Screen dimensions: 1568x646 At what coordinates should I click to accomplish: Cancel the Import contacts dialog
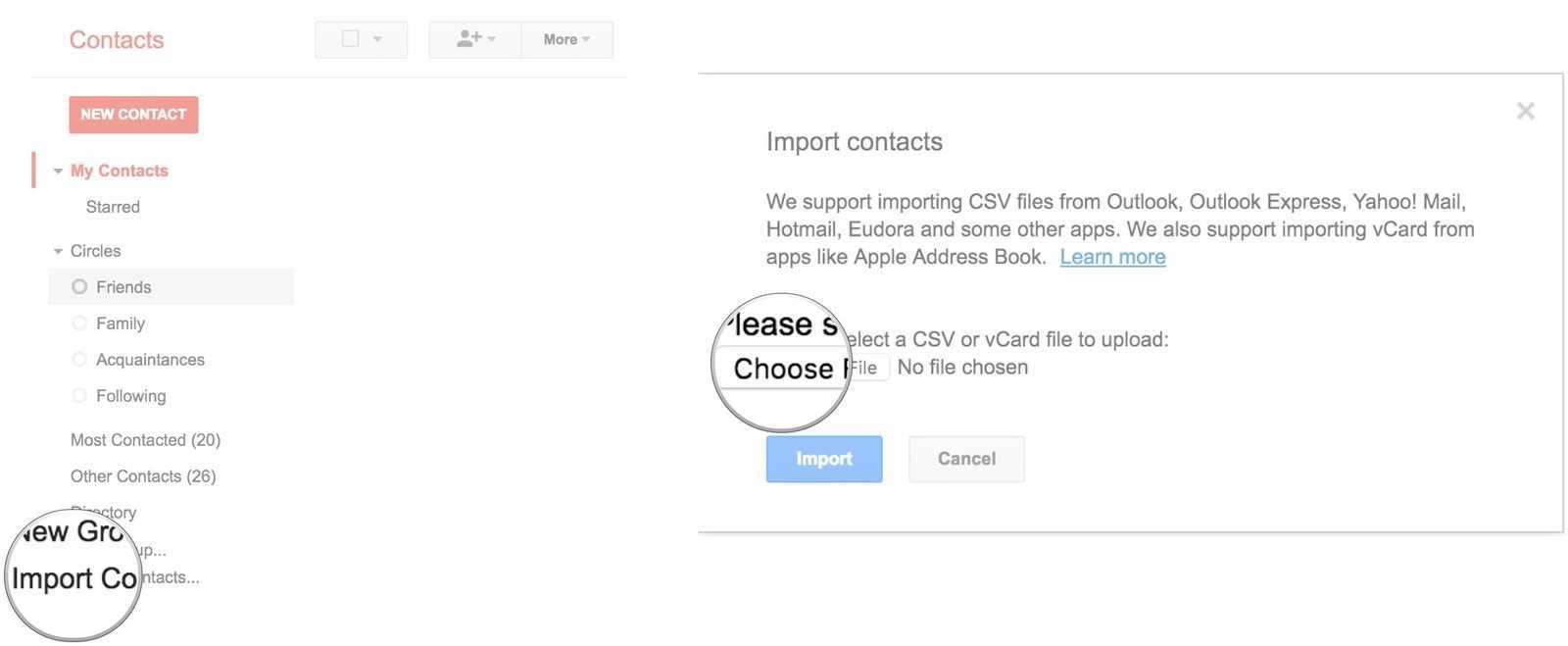click(x=966, y=459)
